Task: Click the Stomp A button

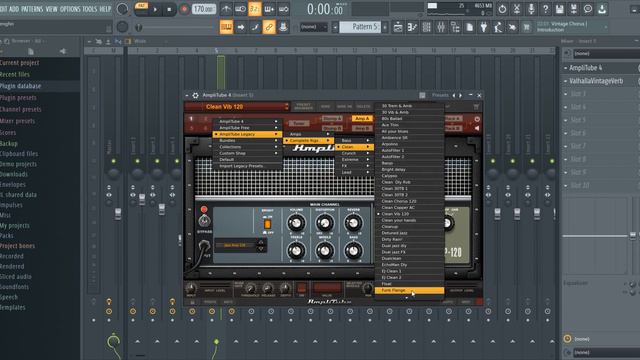Action: tap(332, 118)
